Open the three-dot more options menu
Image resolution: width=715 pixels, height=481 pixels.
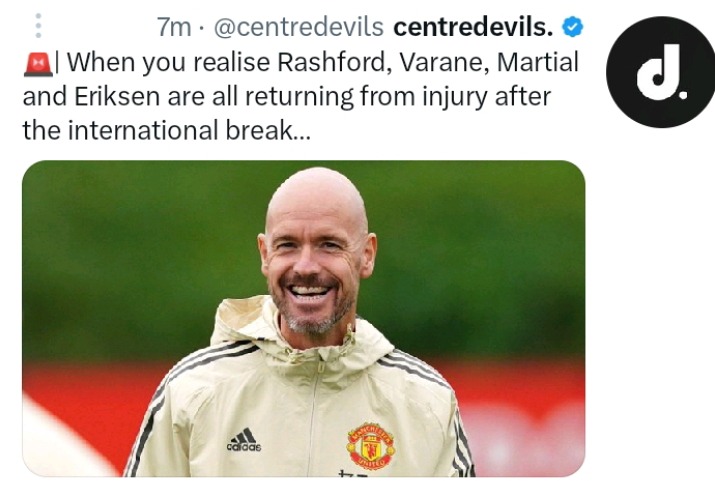pos(38,26)
